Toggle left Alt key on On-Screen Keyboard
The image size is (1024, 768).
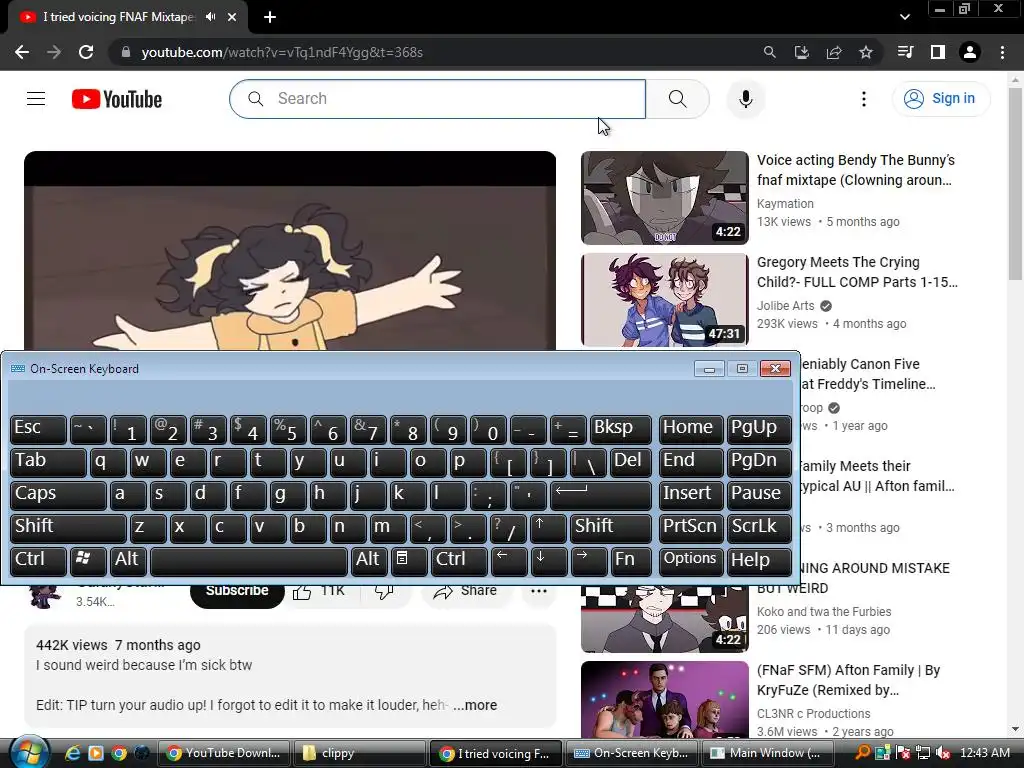pos(127,561)
